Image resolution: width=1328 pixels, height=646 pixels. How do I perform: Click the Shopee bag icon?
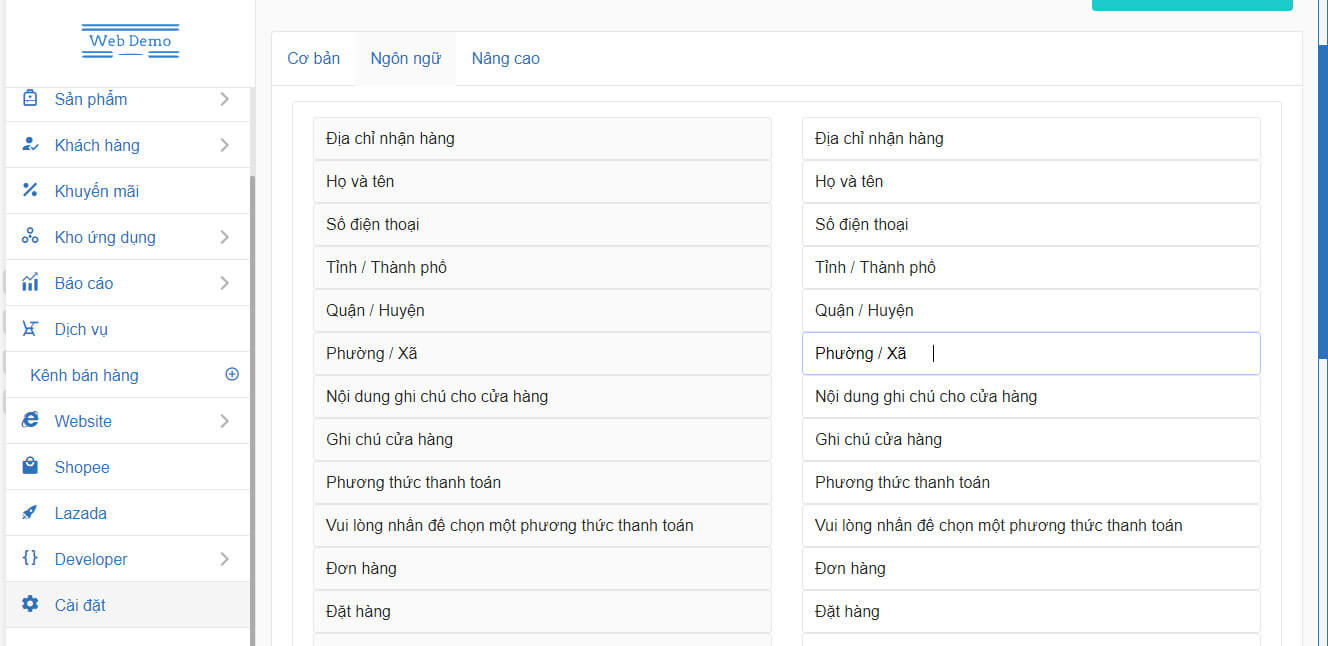pyautogui.click(x=30, y=467)
